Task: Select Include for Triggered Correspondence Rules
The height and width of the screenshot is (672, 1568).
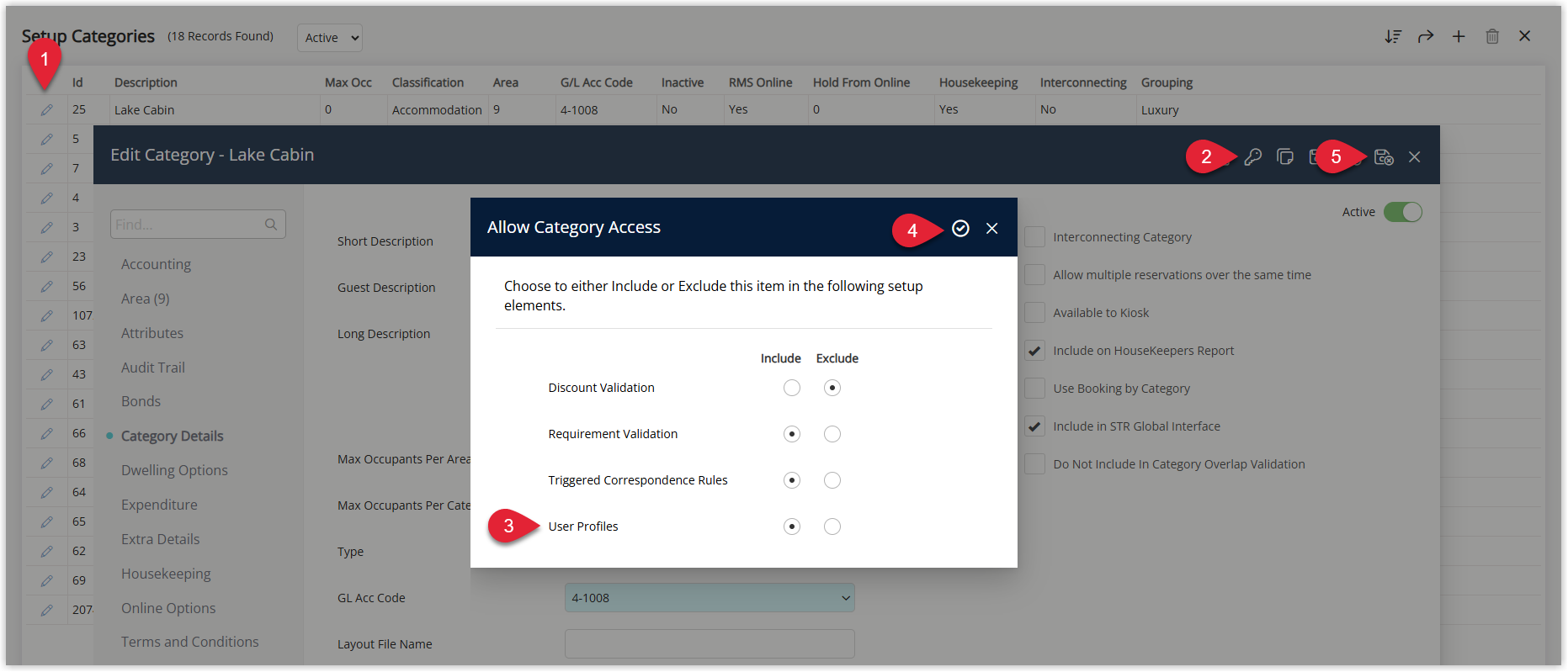Action: pos(792,480)
